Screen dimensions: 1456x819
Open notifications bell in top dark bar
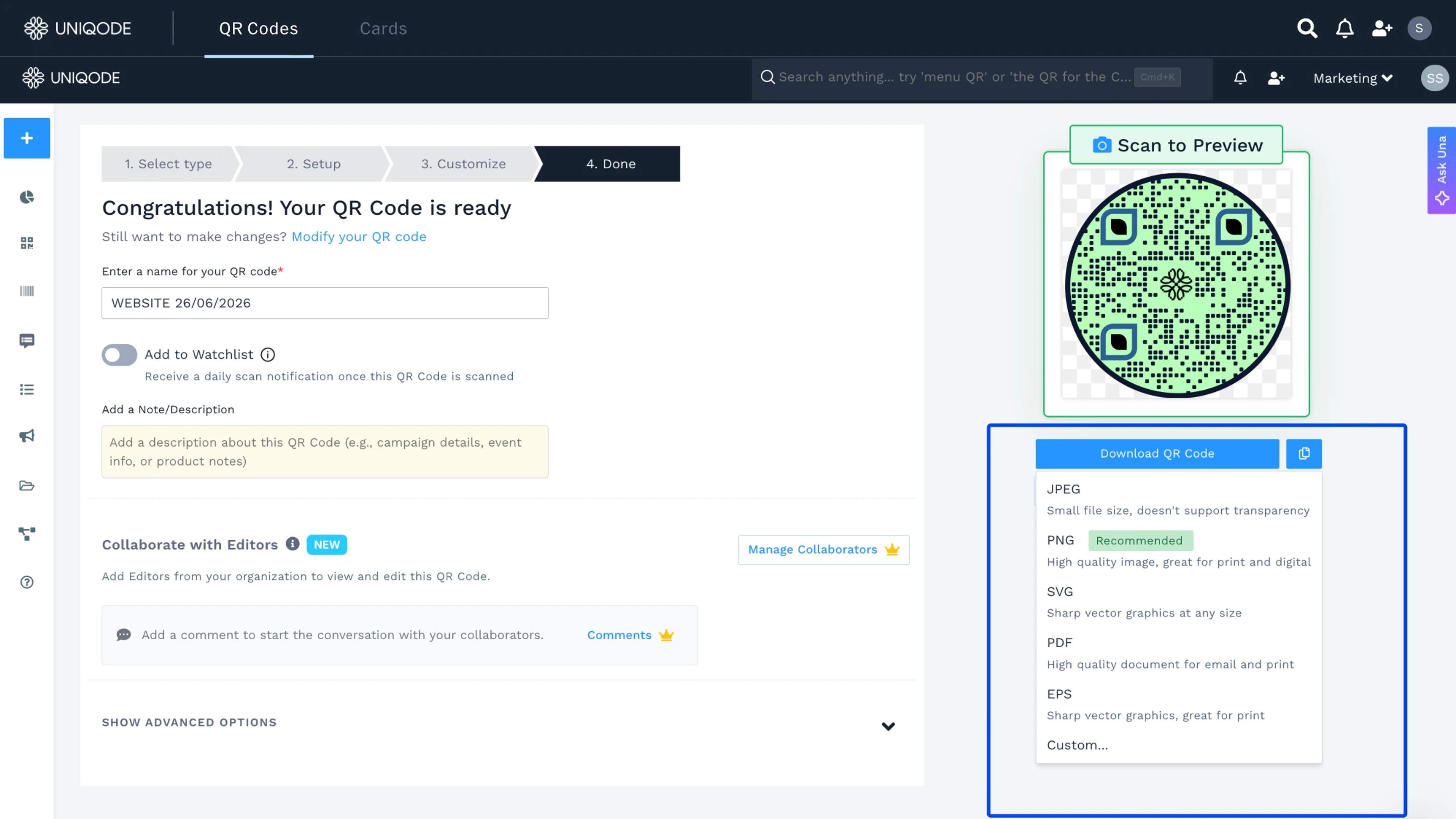(1345, 28)
